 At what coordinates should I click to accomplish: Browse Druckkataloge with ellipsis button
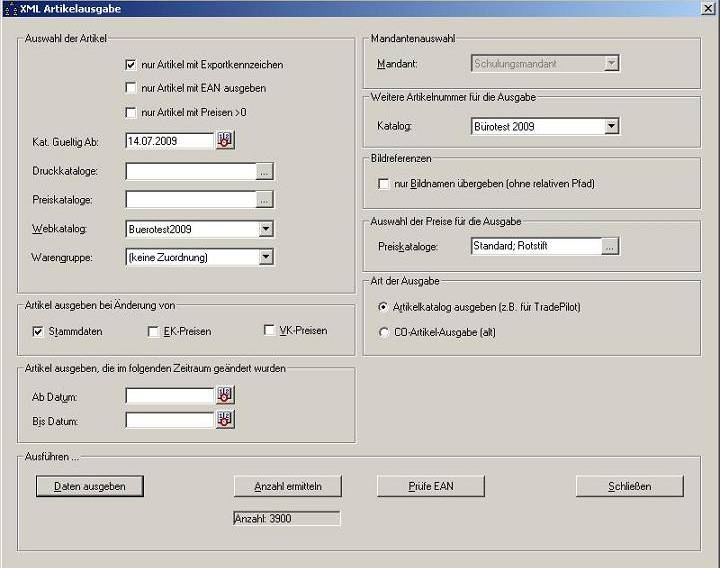[264, 172]
